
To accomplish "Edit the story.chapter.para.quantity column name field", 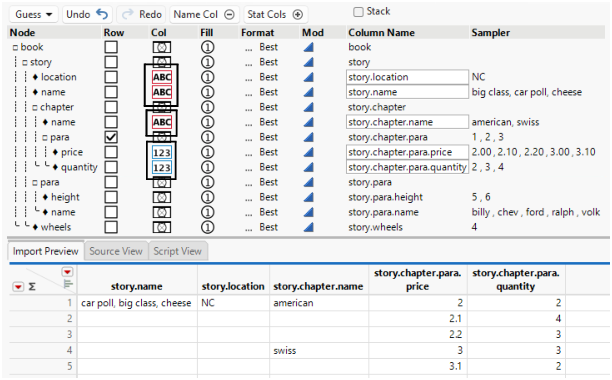I will (407, 167).
